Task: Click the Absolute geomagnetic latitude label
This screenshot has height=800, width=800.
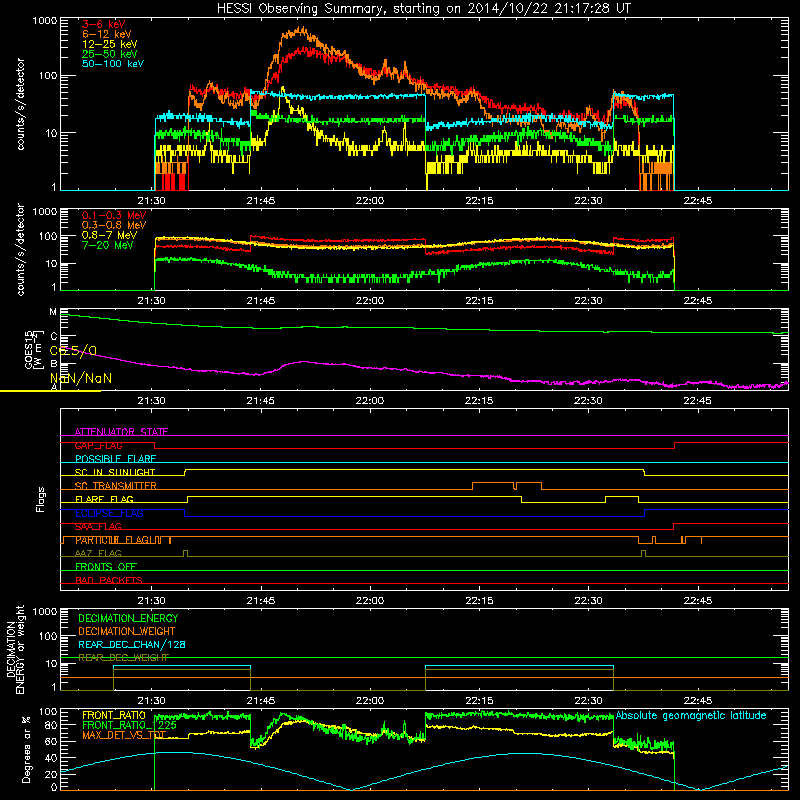Action: (x=691, y=715)
